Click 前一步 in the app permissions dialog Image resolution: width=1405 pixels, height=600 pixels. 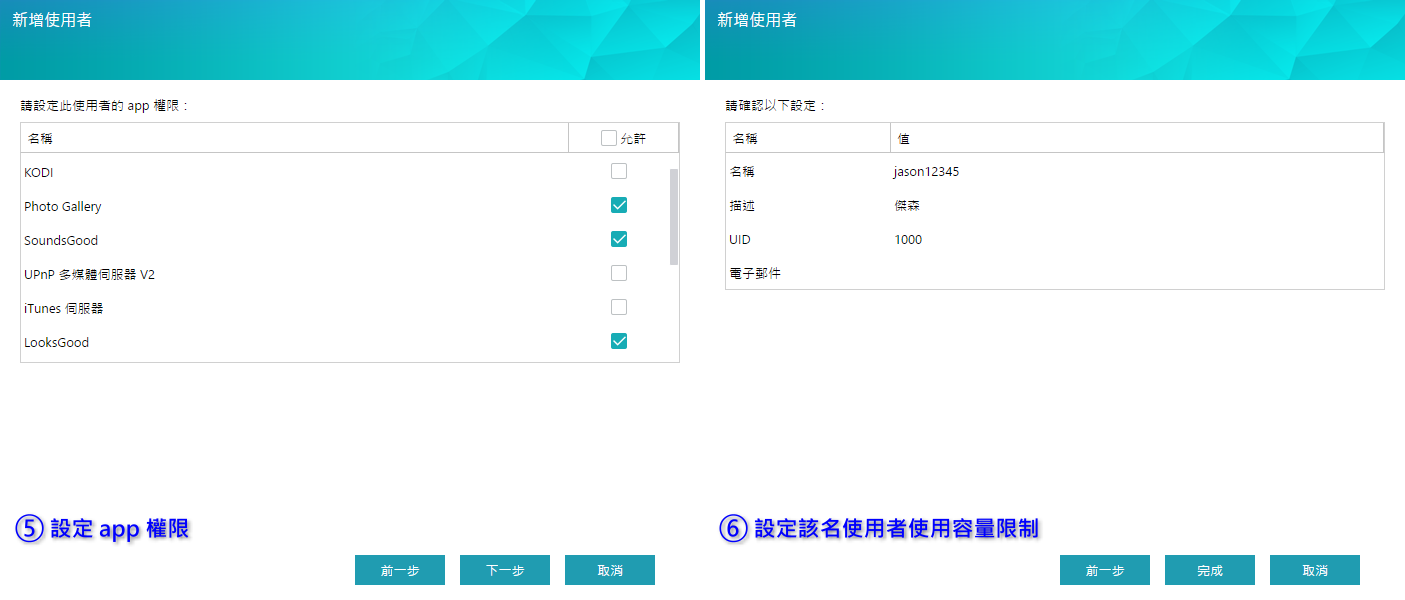(400, 570)
